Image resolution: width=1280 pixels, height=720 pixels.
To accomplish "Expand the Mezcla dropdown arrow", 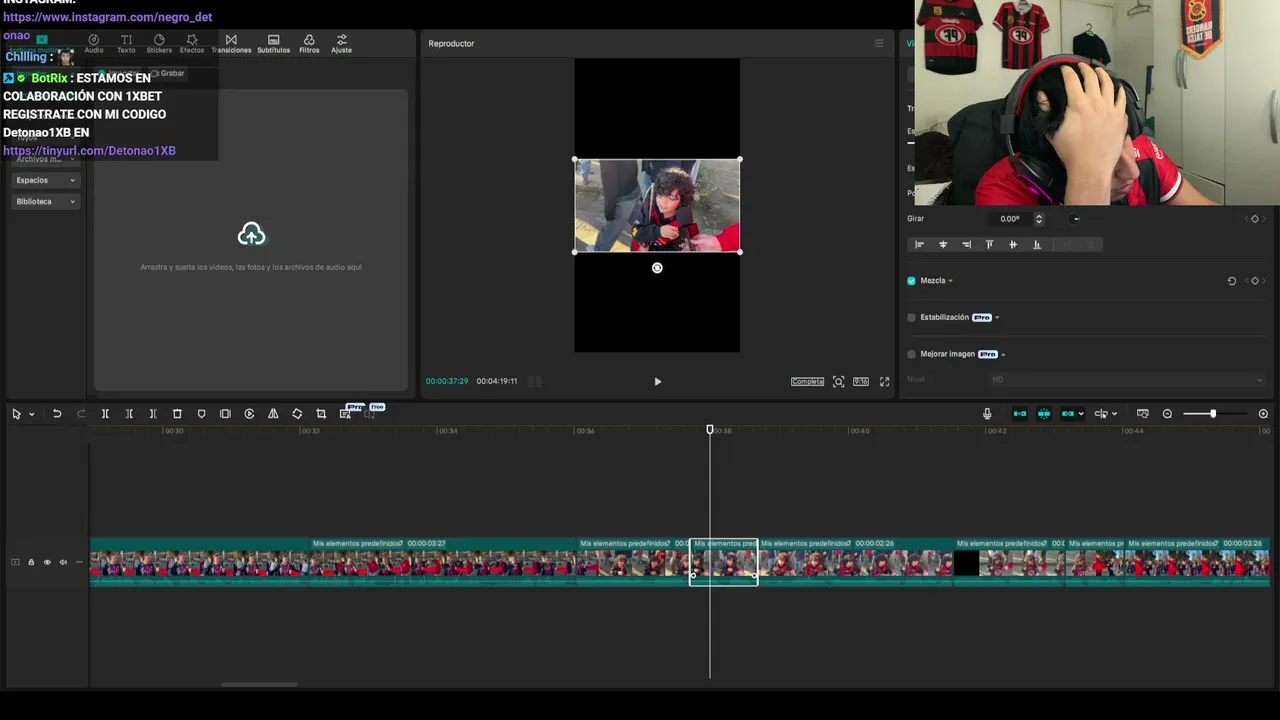I will [950, 281].
